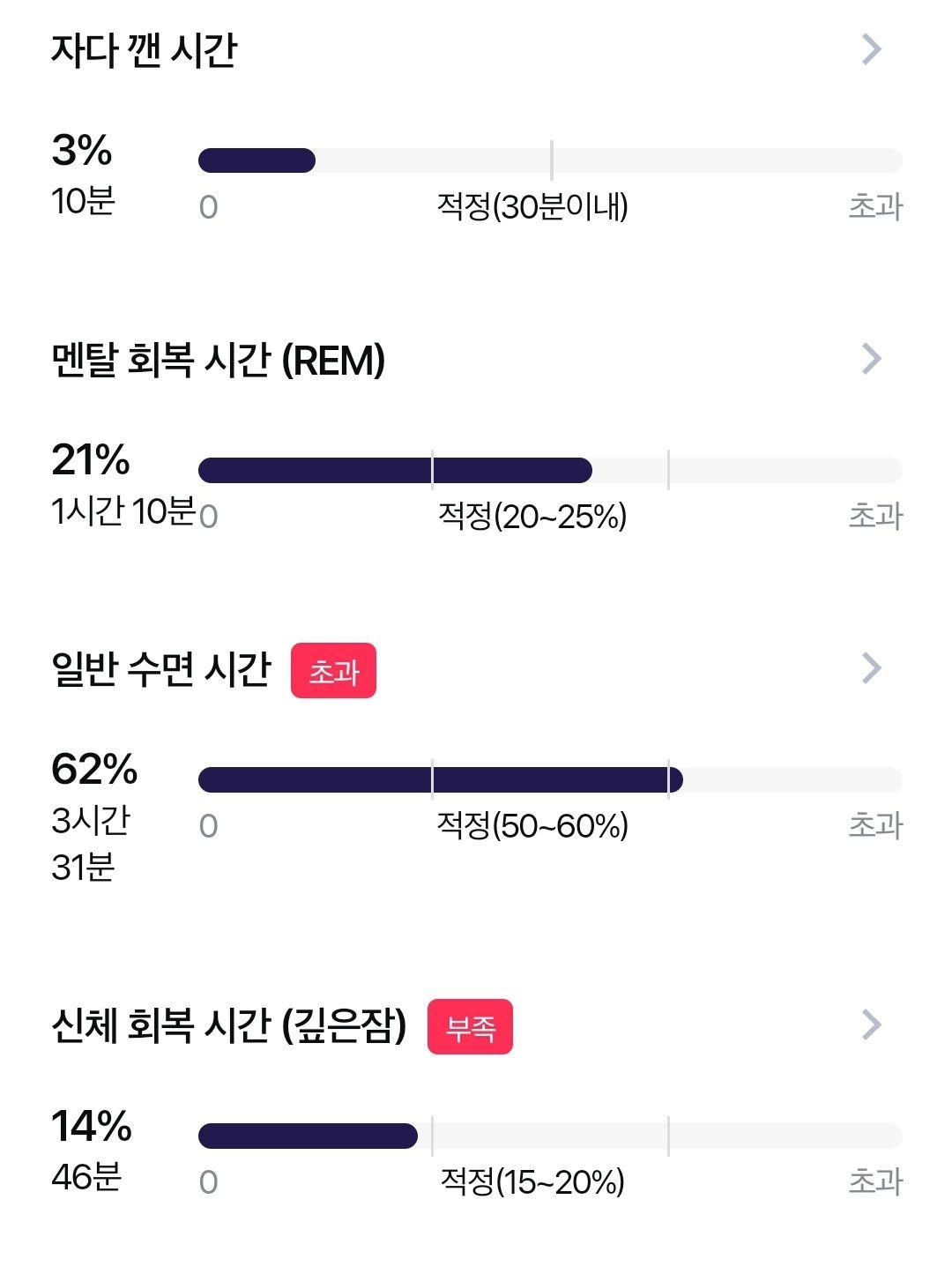The width and height of the screenshot is (952, 1274).
Task: Tap the 적정(30분이내) range label
Action: tap(532, 207)
